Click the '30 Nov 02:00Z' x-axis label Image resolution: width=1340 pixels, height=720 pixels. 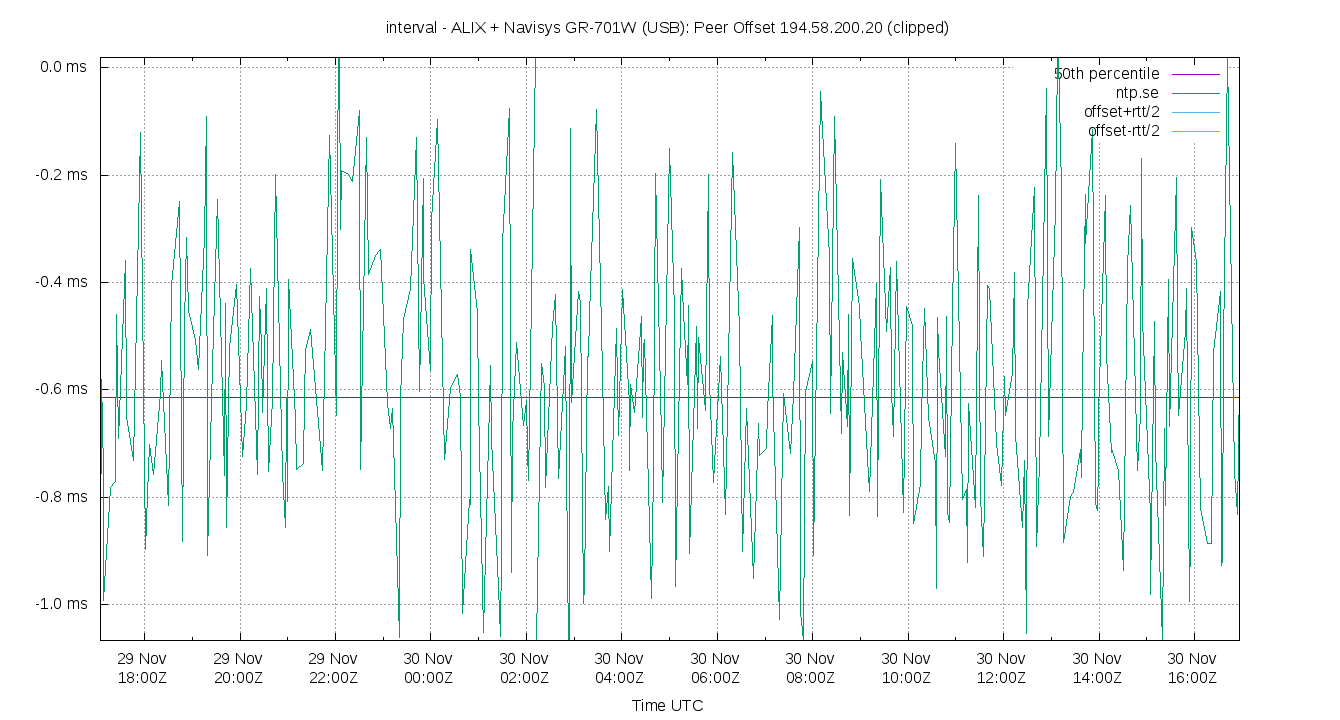[x=524, y=668]
